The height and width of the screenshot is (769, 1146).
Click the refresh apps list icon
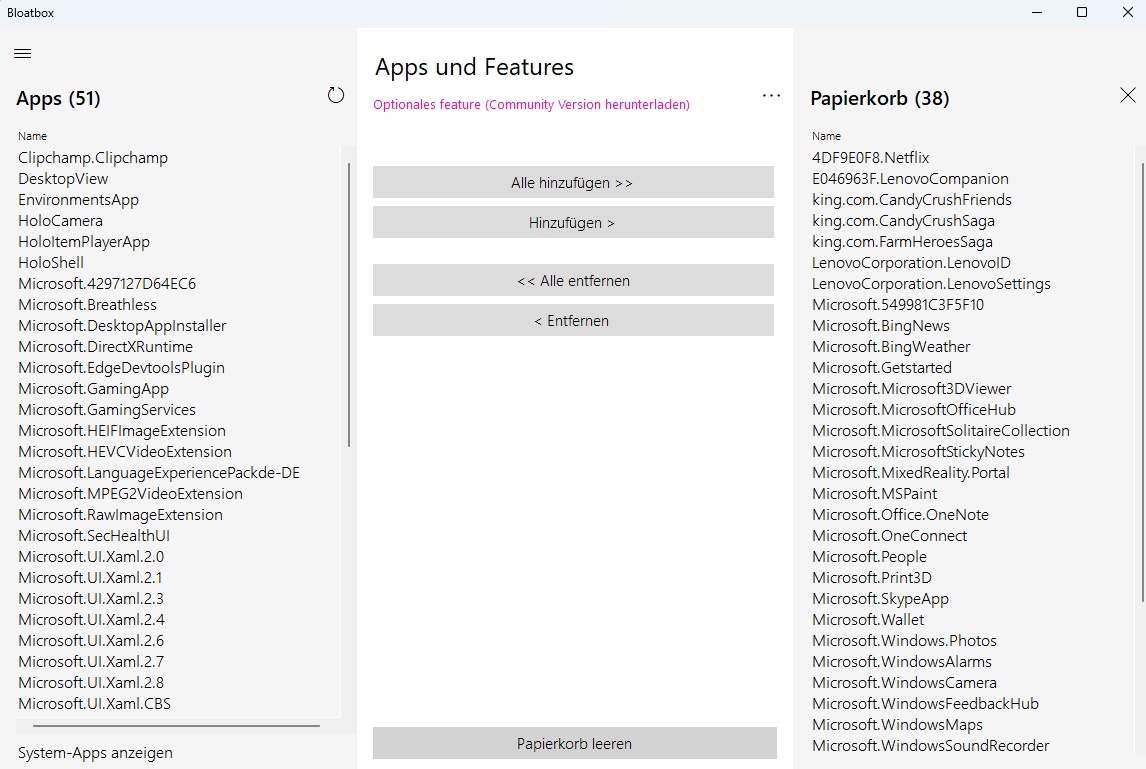click(336, 95)
